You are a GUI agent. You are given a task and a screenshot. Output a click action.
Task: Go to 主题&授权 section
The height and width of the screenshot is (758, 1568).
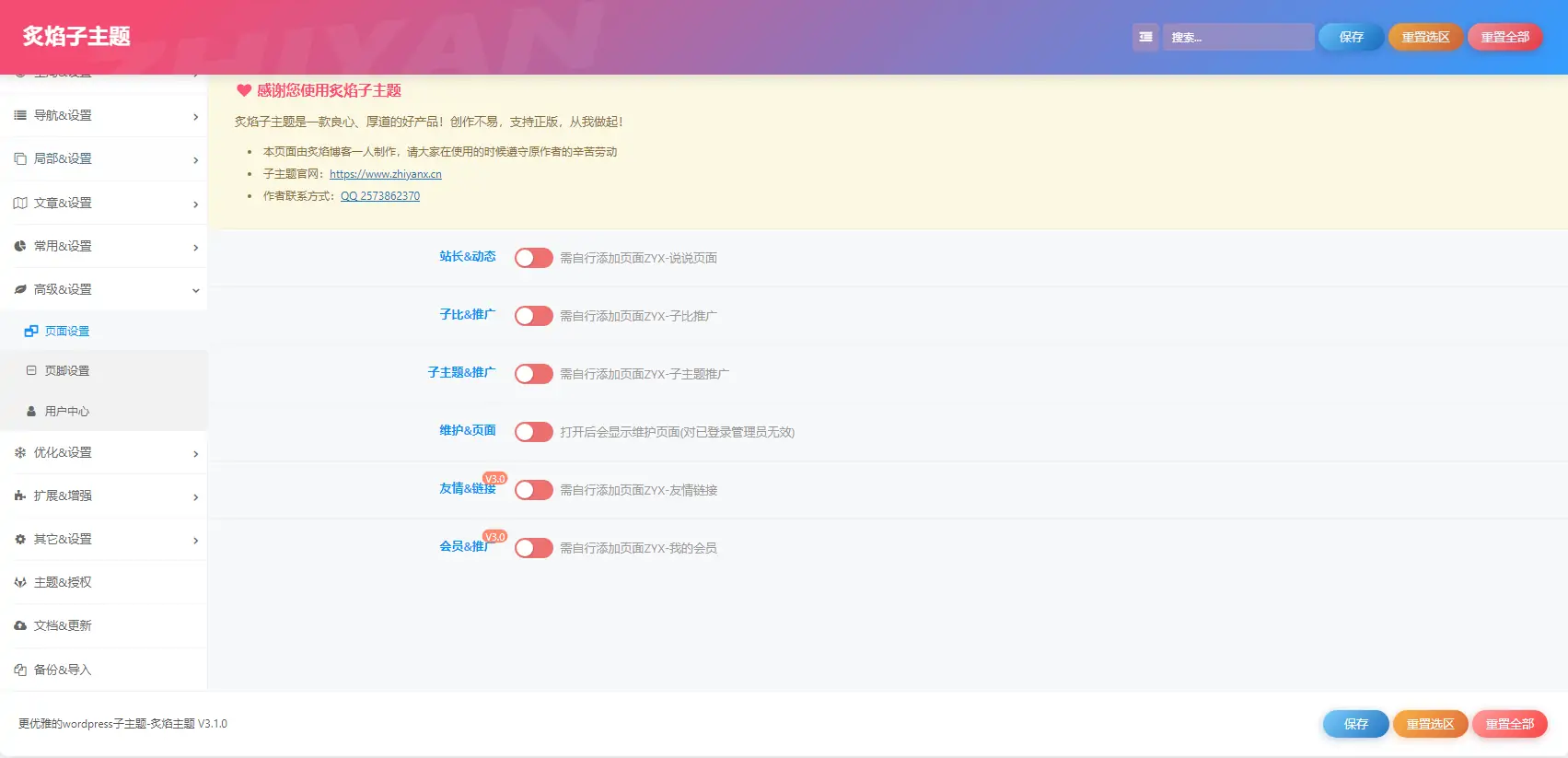click(103, 582)
